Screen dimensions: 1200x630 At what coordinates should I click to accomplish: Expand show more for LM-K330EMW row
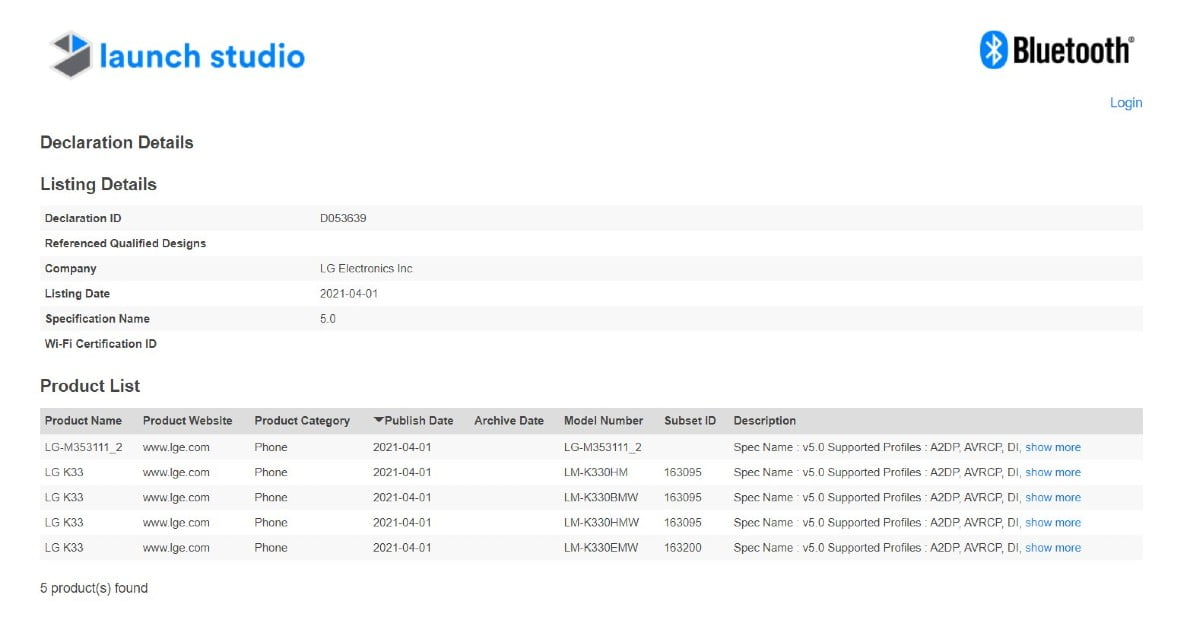click(x=1053, y=547)
